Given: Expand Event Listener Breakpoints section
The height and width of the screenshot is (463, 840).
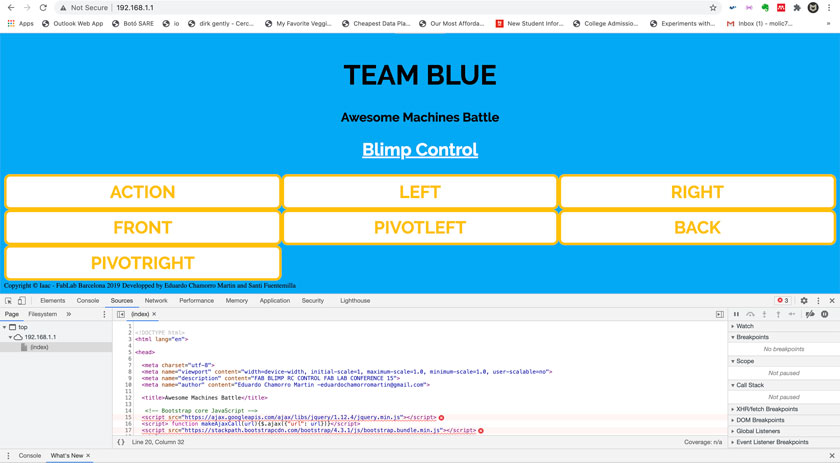Looking at the screenshot, I should pos(771,442).
